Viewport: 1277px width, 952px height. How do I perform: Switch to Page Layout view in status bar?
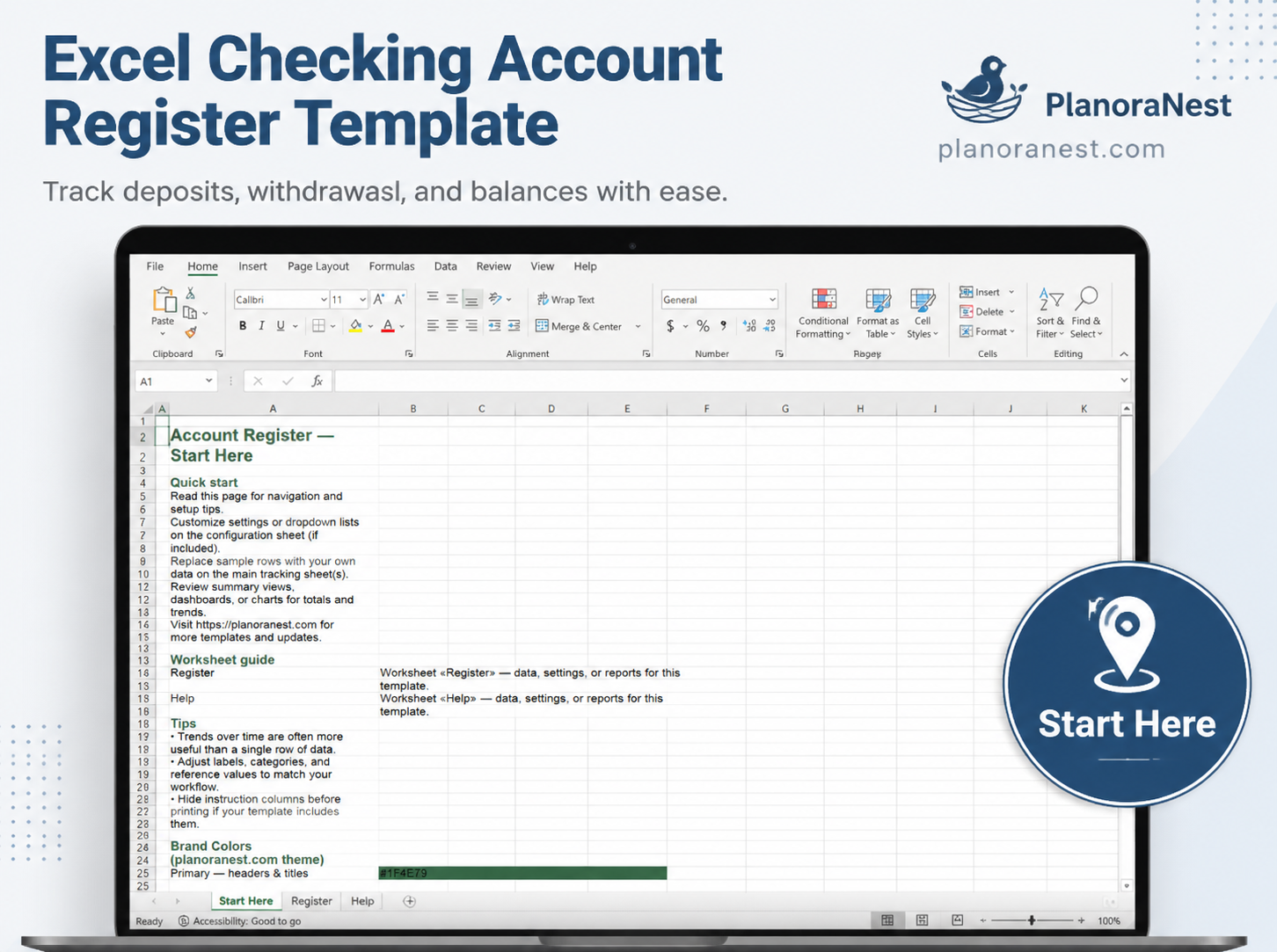coord(922,920)
